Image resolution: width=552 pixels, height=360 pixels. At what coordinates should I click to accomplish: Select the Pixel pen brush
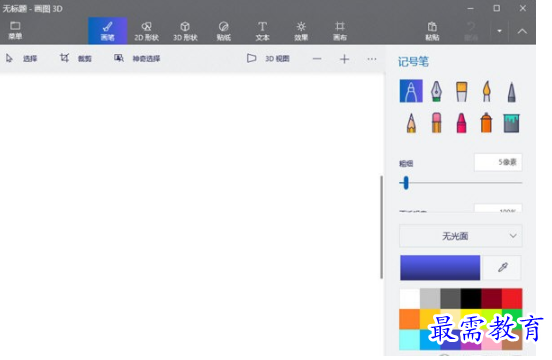[512, 91]
